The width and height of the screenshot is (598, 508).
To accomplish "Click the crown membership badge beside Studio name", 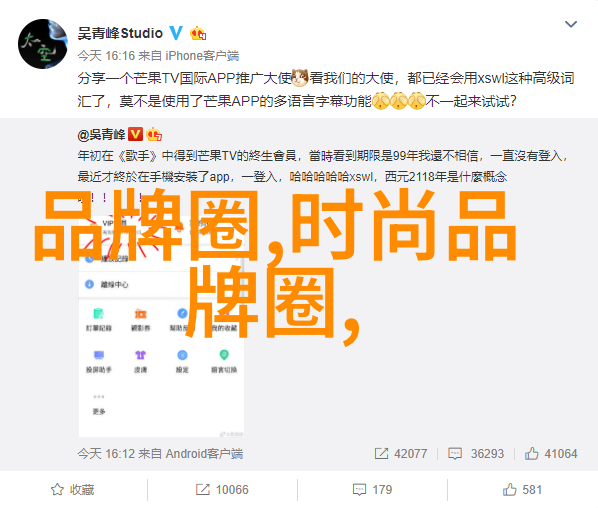I will [x=198, y=34].
